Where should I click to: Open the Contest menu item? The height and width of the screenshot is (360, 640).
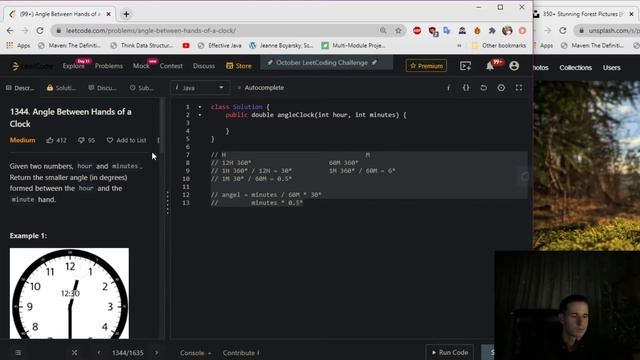click(171, 66)
